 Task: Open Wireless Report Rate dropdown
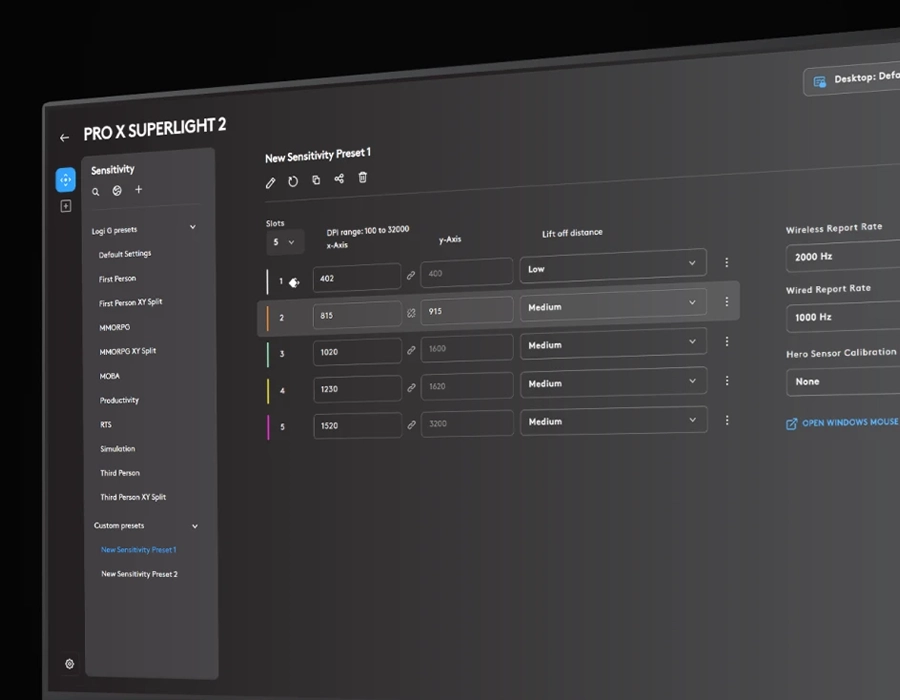tap(843, 256)
